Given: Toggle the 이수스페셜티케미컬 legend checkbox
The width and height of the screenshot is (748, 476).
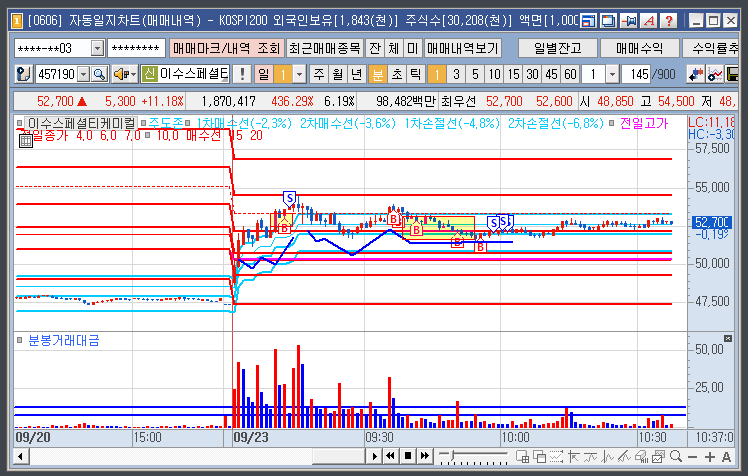Looking at the screenshot, I should [20, 124].
